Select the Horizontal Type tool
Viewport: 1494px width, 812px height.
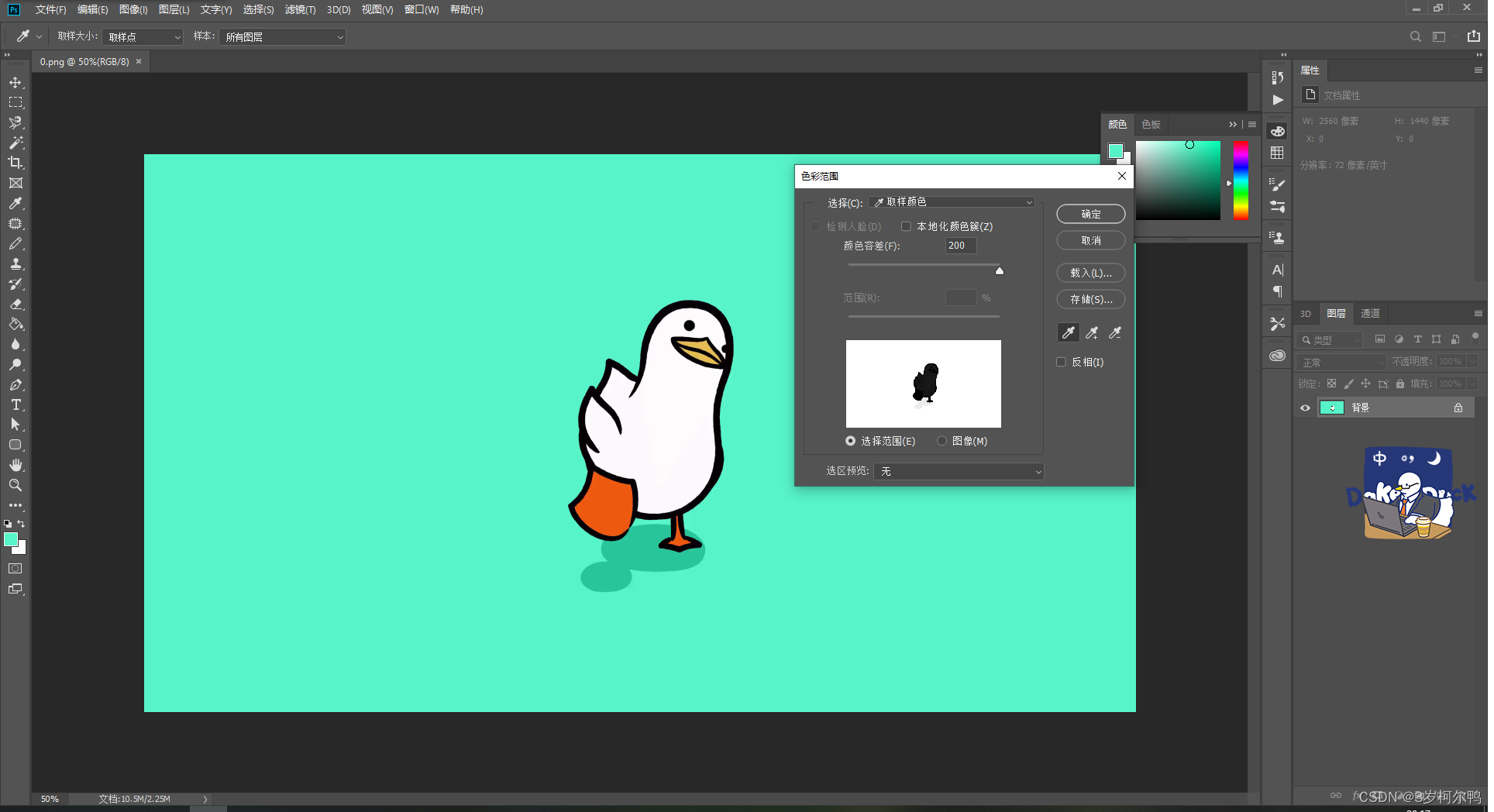pos(15,404)
